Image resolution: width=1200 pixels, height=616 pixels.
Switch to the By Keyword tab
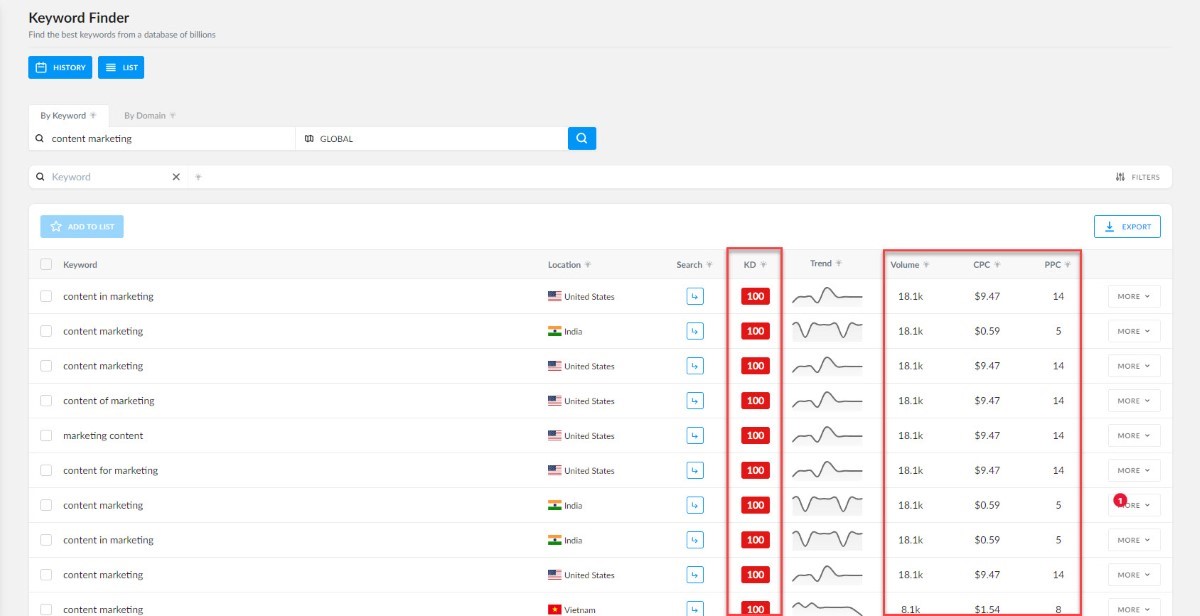click(x=68, y=115)
